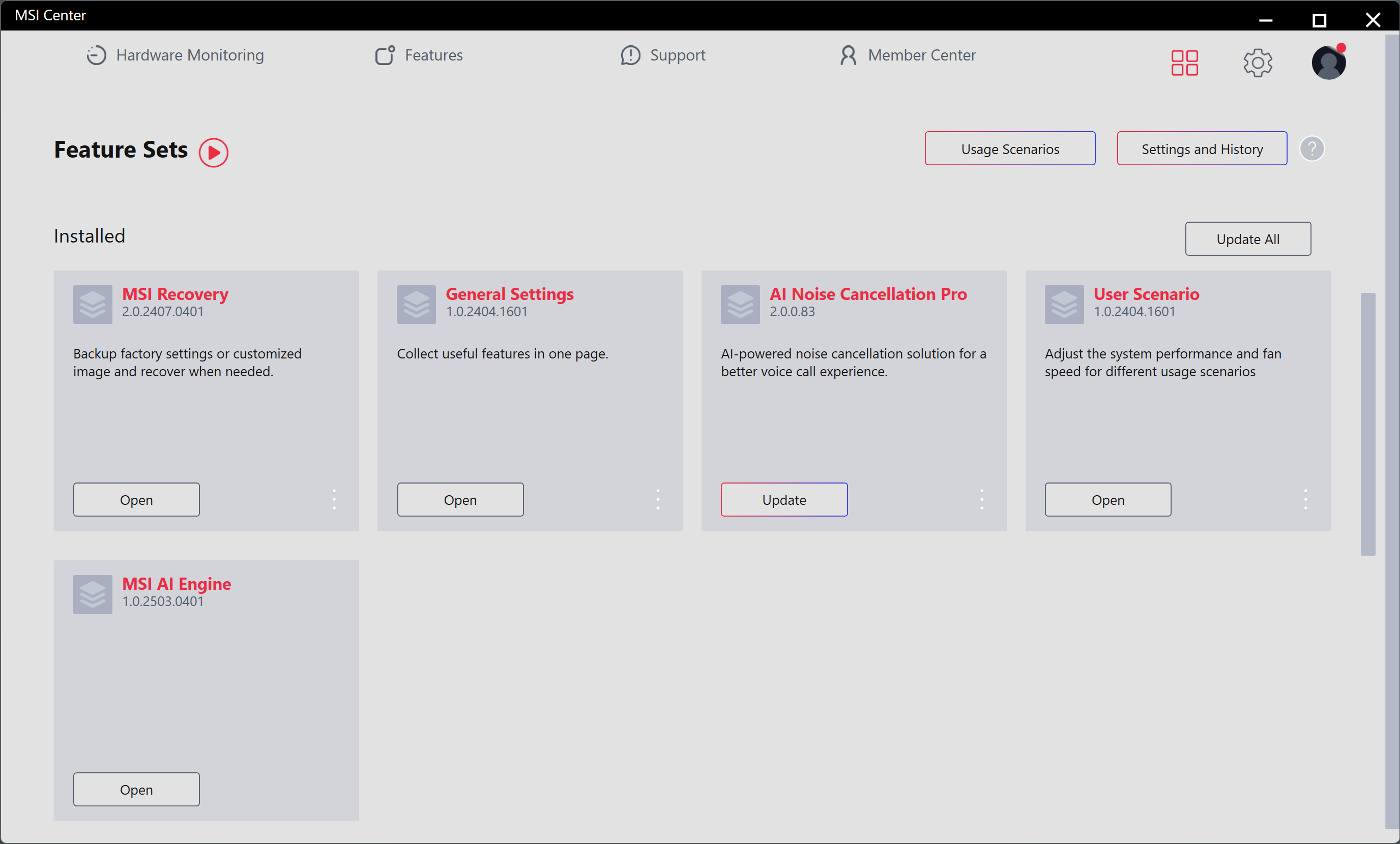Click the MSI Recovery layers icon
The height and width of the screenshot is (844, 1400).
coord(93,305)
